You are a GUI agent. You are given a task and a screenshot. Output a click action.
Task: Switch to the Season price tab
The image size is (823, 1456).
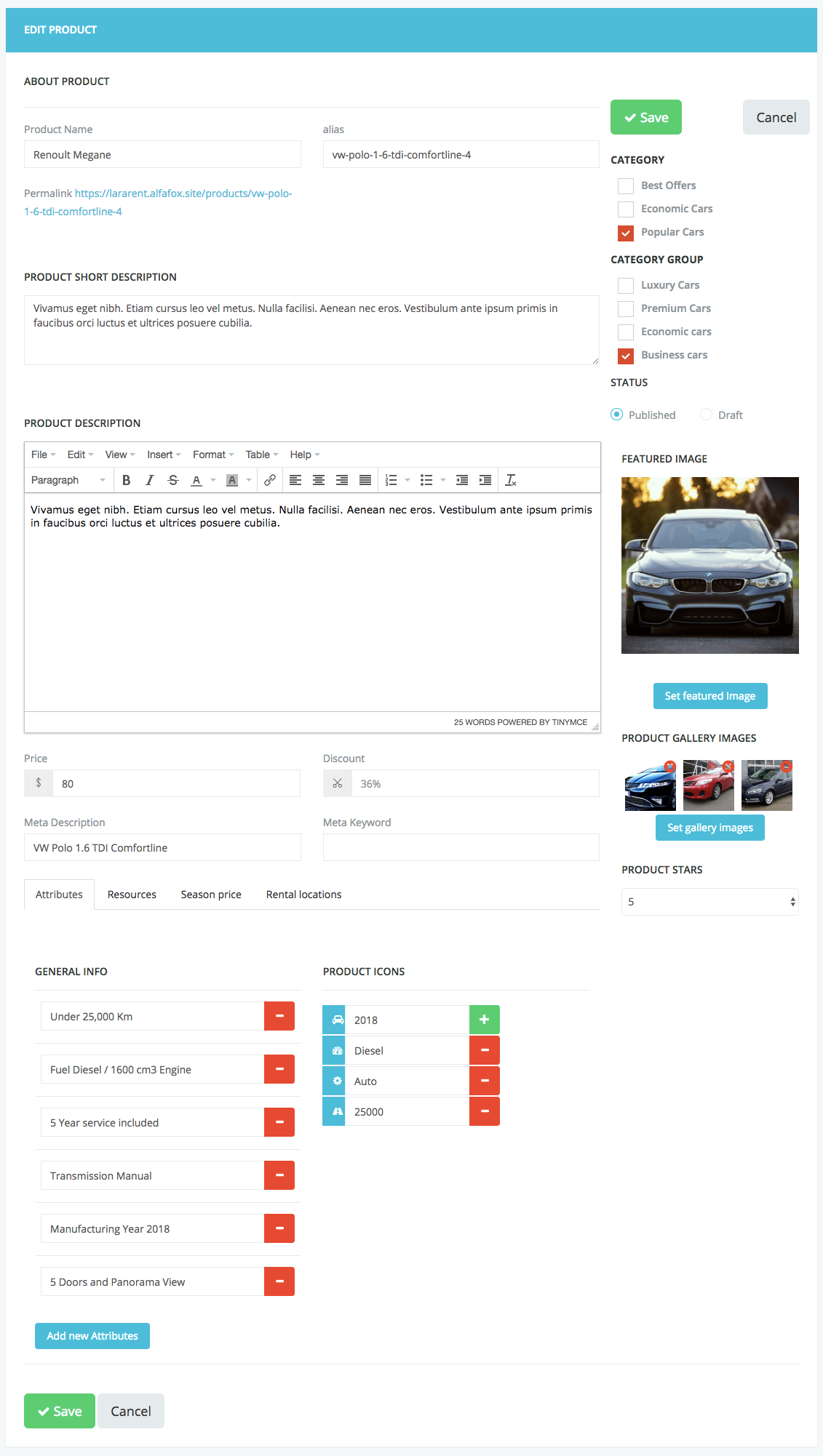[x=211, y=895]
